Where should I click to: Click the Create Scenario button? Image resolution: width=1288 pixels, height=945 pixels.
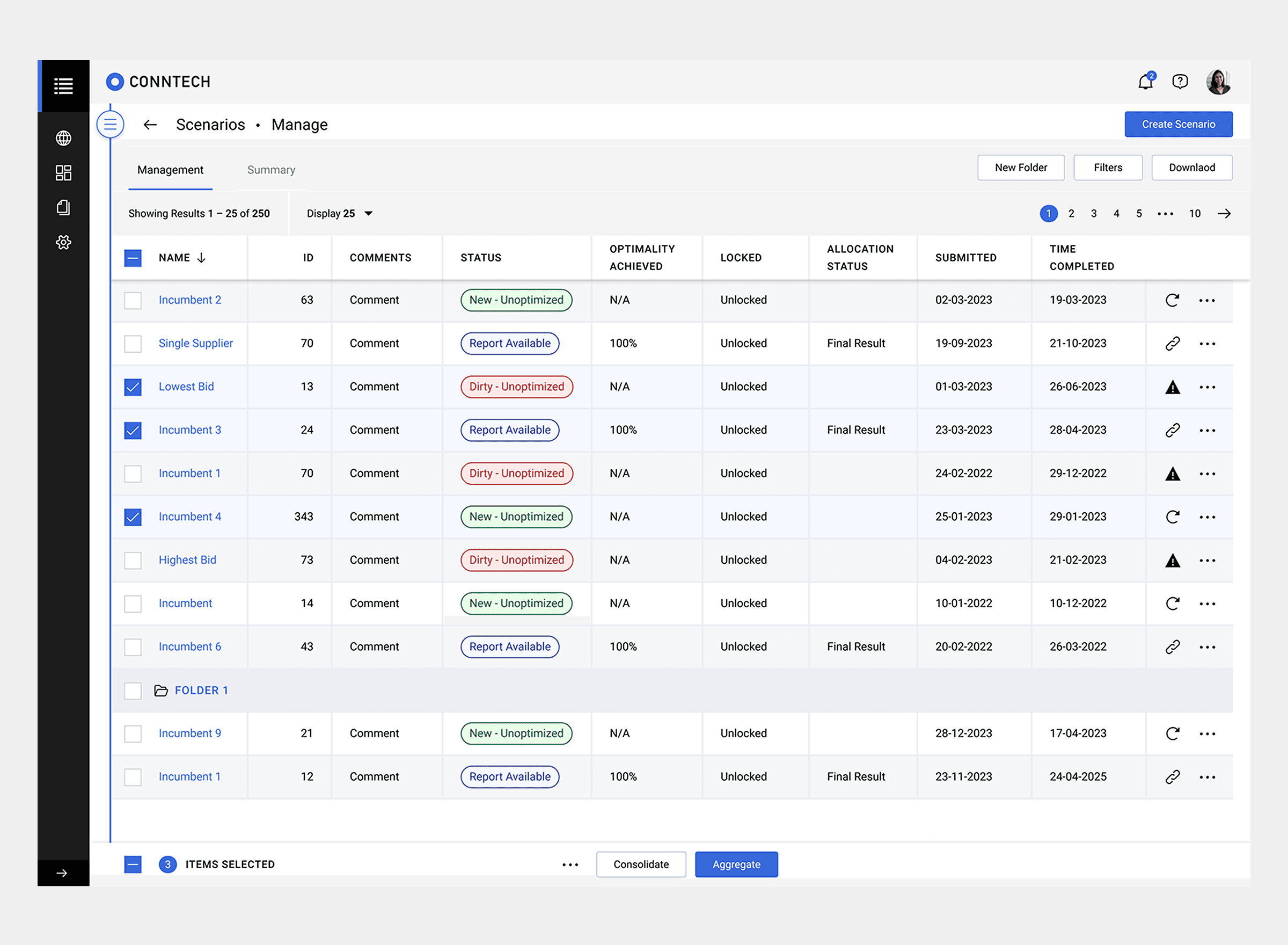pos(1178,124)
